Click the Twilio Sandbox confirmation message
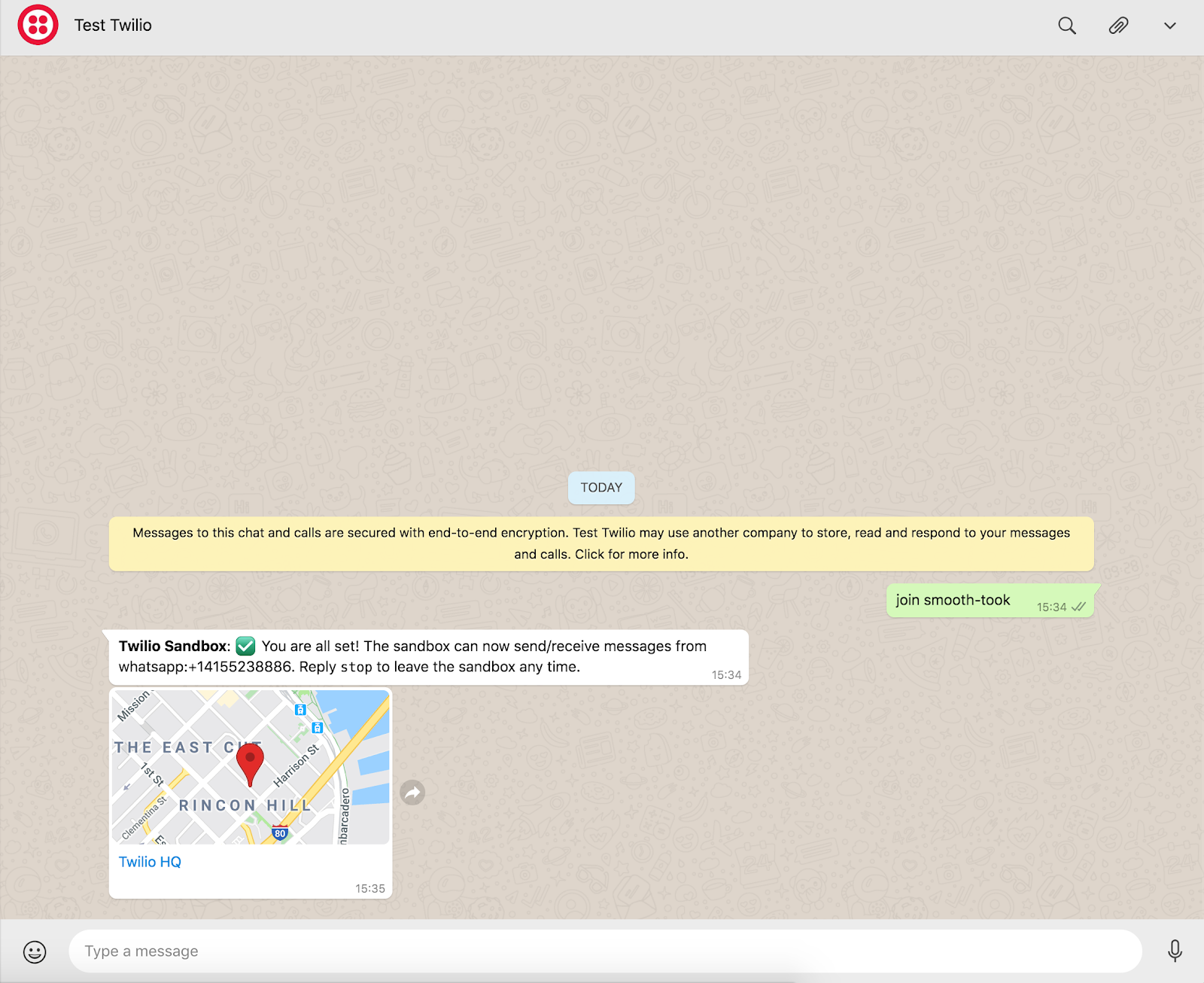Image resolution: width=1204 pixels, height=983 pixels. click(429, 657)
